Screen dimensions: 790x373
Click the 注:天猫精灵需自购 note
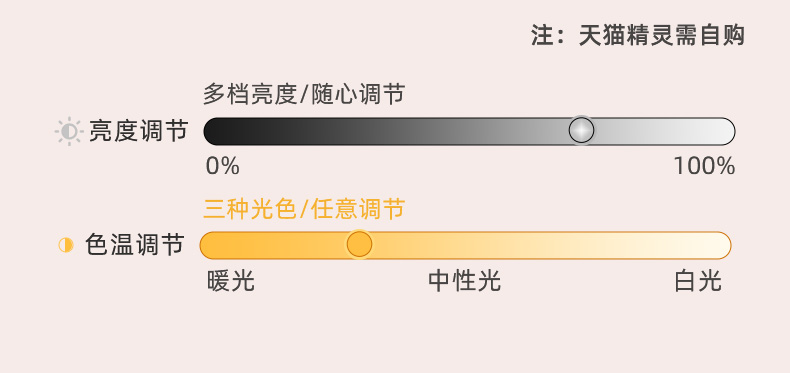click(x=638, y=36)
